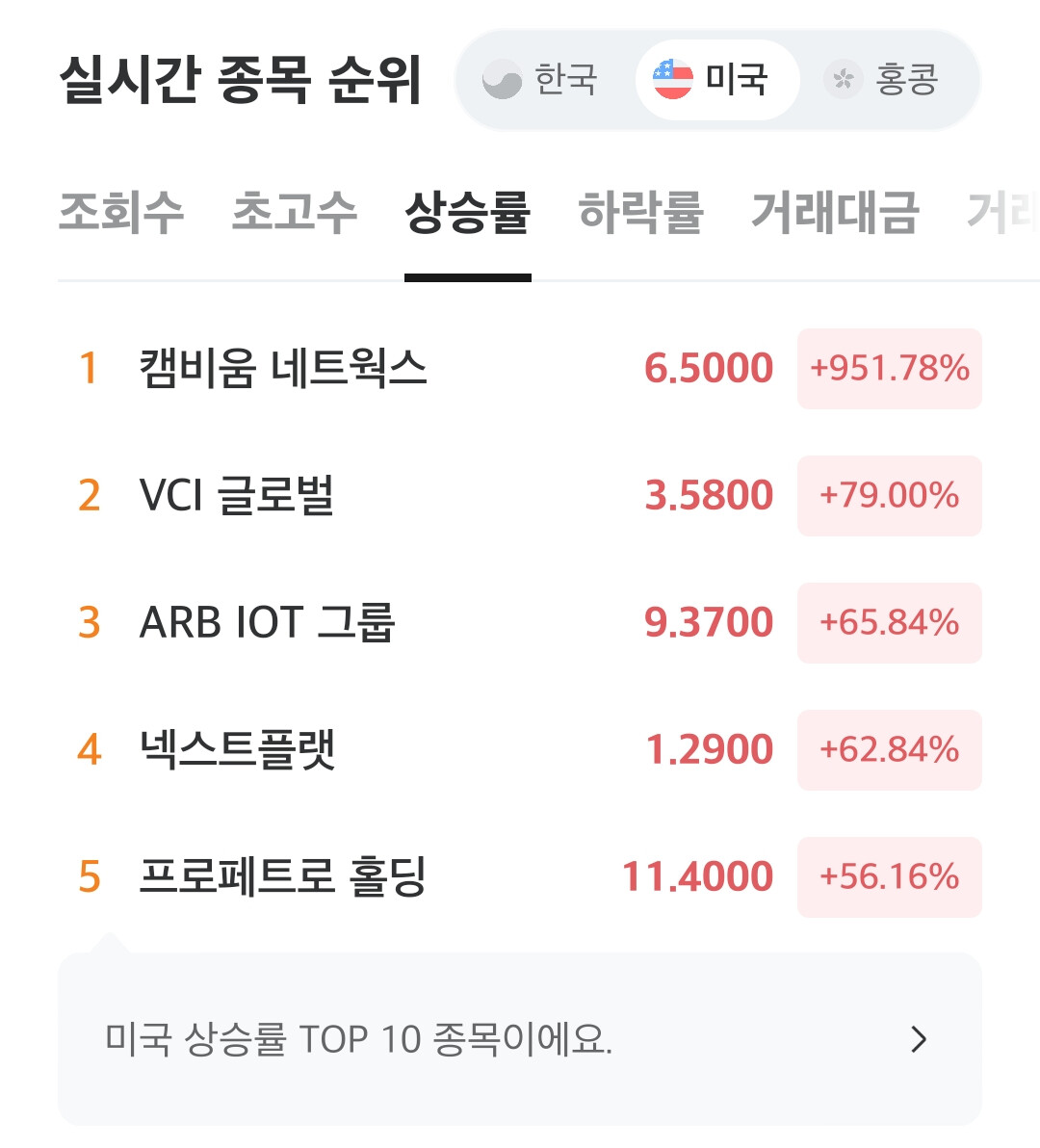
Task: Click the +951.78% change badge
Action: pyautogui.click(x=889, y=368)
